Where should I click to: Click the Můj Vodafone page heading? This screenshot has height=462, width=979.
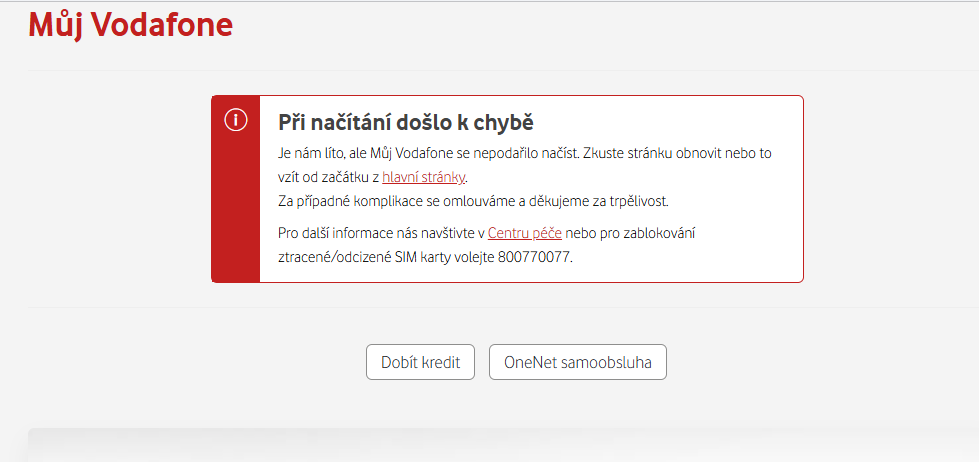pos(130,26)
